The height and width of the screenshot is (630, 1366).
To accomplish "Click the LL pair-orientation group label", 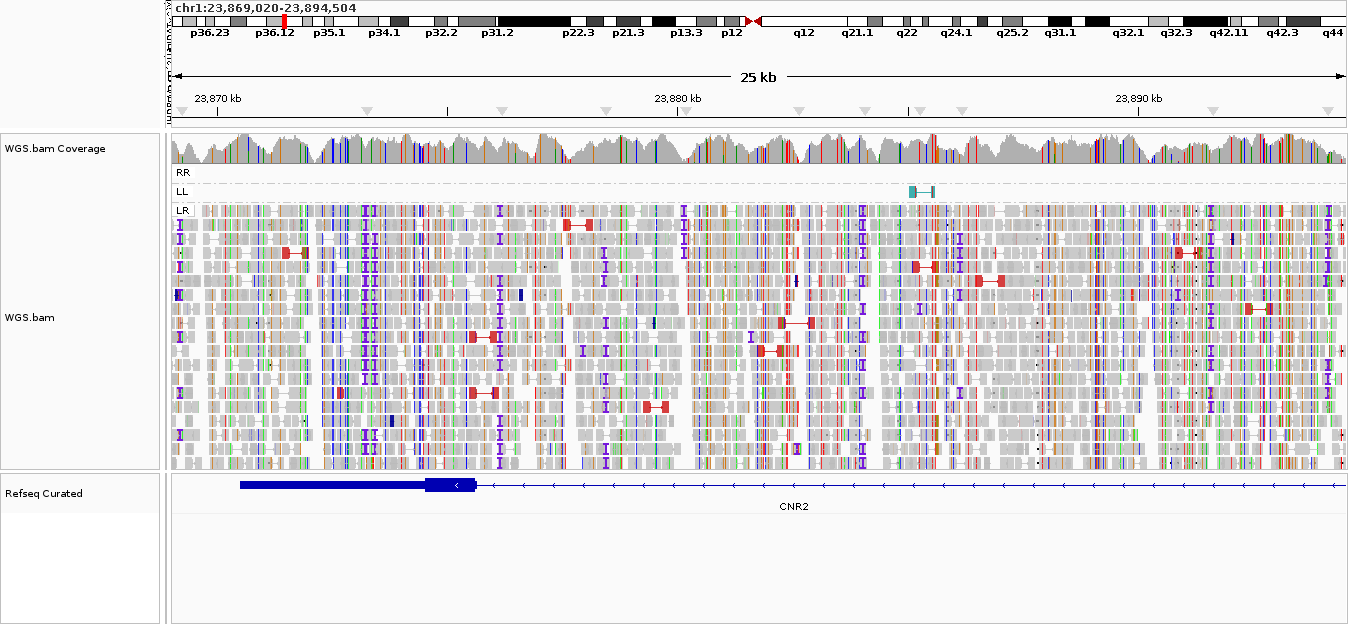I will [182, 191].
